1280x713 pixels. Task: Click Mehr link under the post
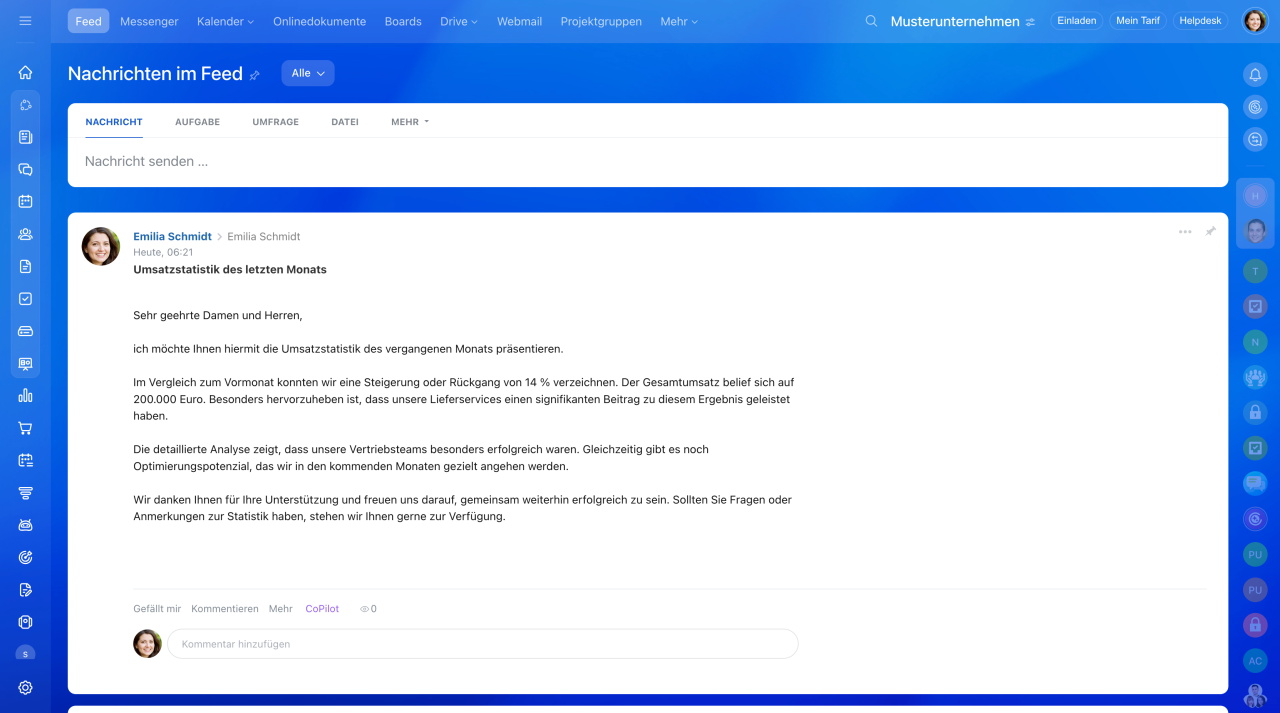pos(281,609)
